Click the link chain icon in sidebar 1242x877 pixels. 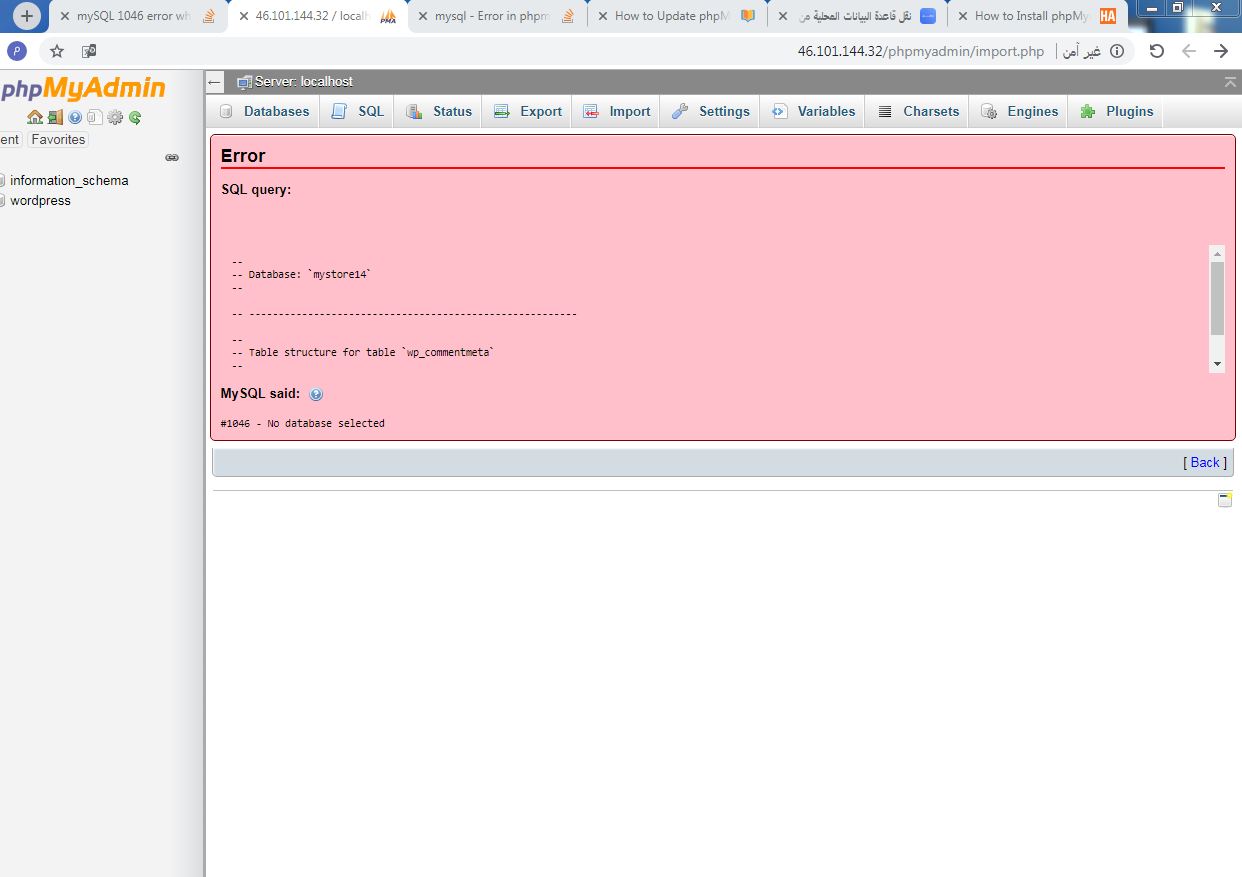172,158
